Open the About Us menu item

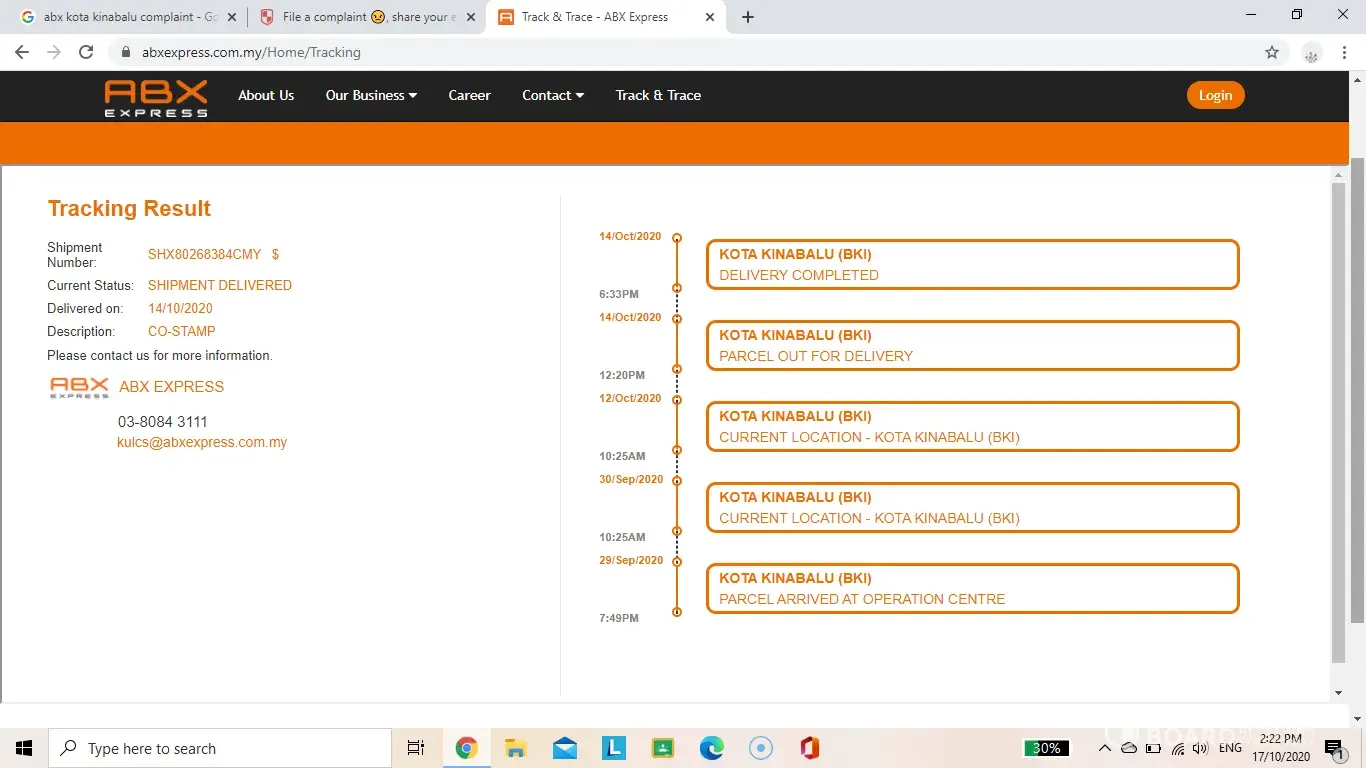[266, 95]
